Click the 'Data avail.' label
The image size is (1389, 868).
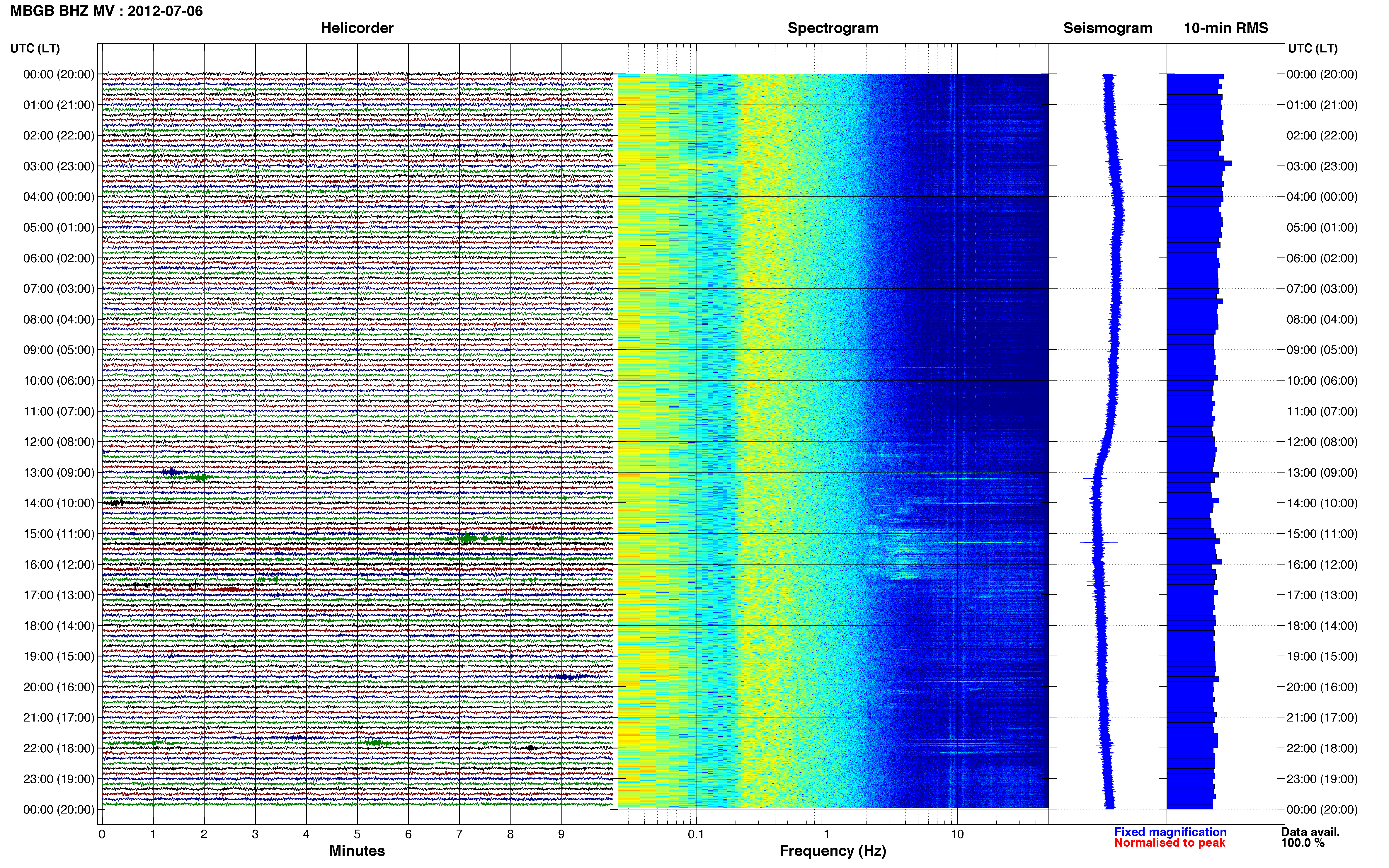coord(1310,832)
